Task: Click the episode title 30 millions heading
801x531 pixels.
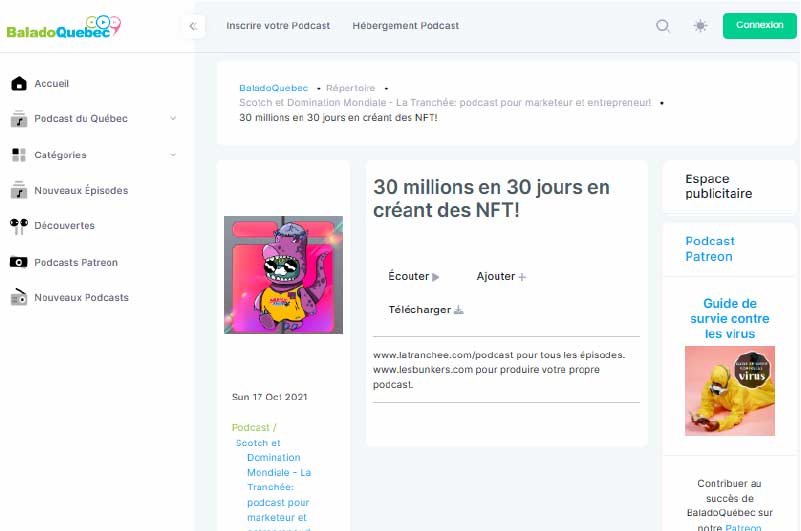Action: [491, 198]
